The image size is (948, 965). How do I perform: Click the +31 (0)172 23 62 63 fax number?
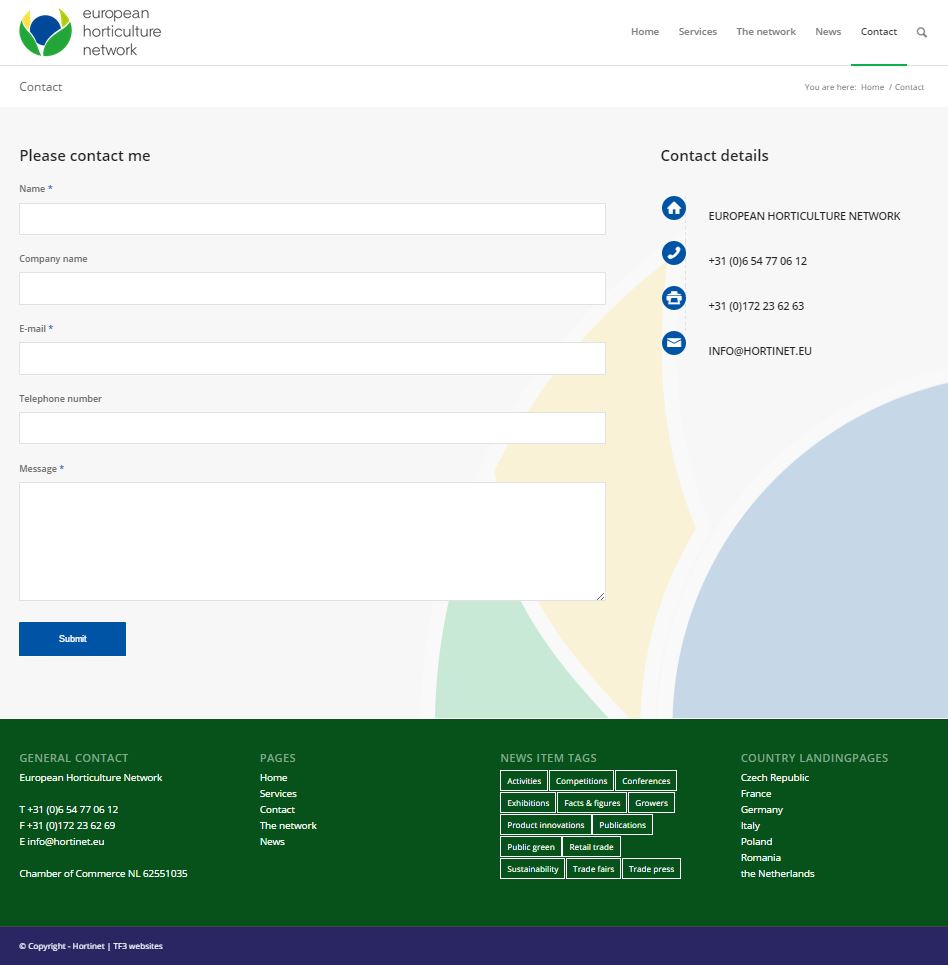coord(756,306)
